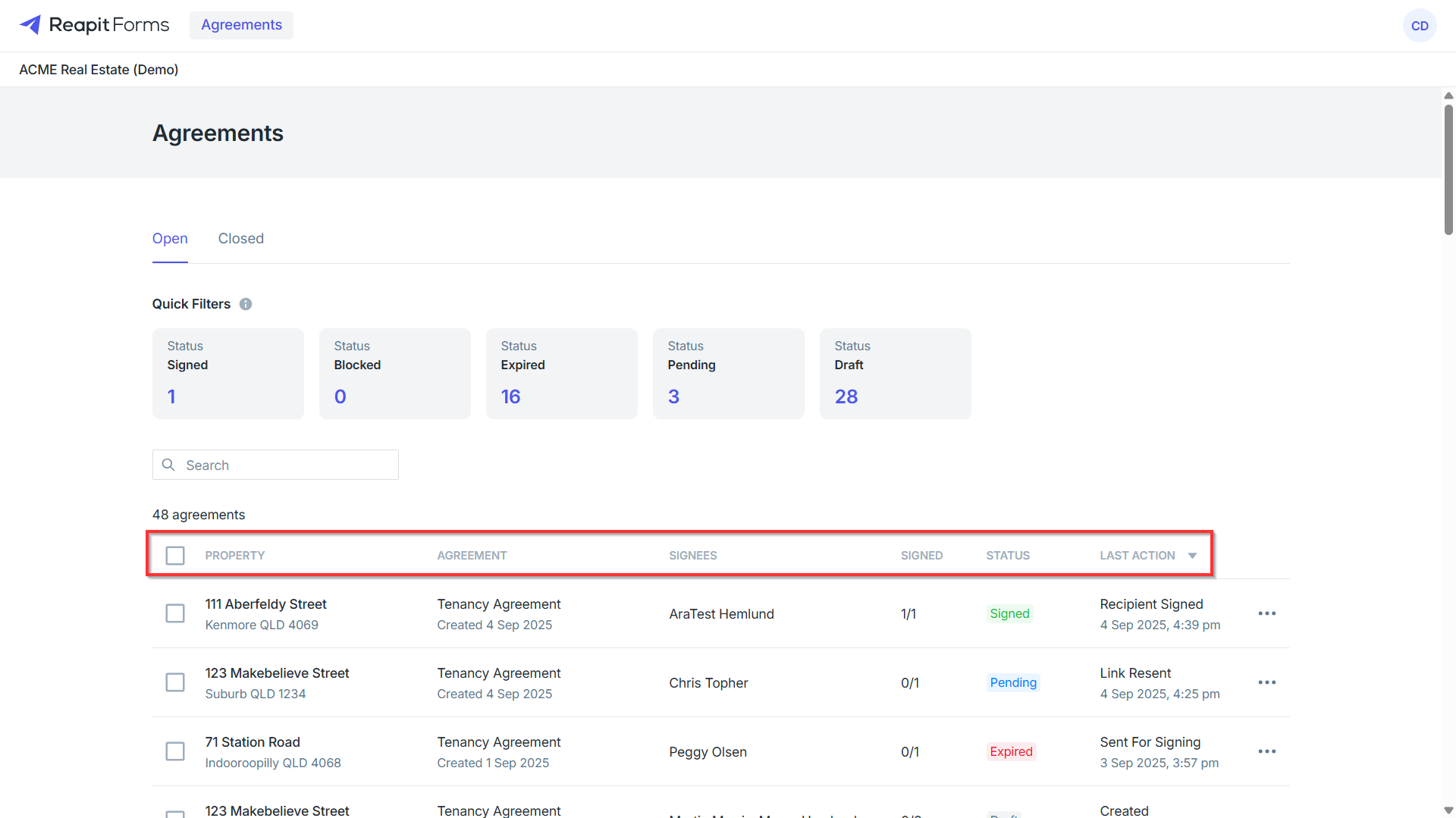The height and width of the screenshot is (818, 1456).
Task: Click the 48 agreements count text
Action: click(199, 515)
